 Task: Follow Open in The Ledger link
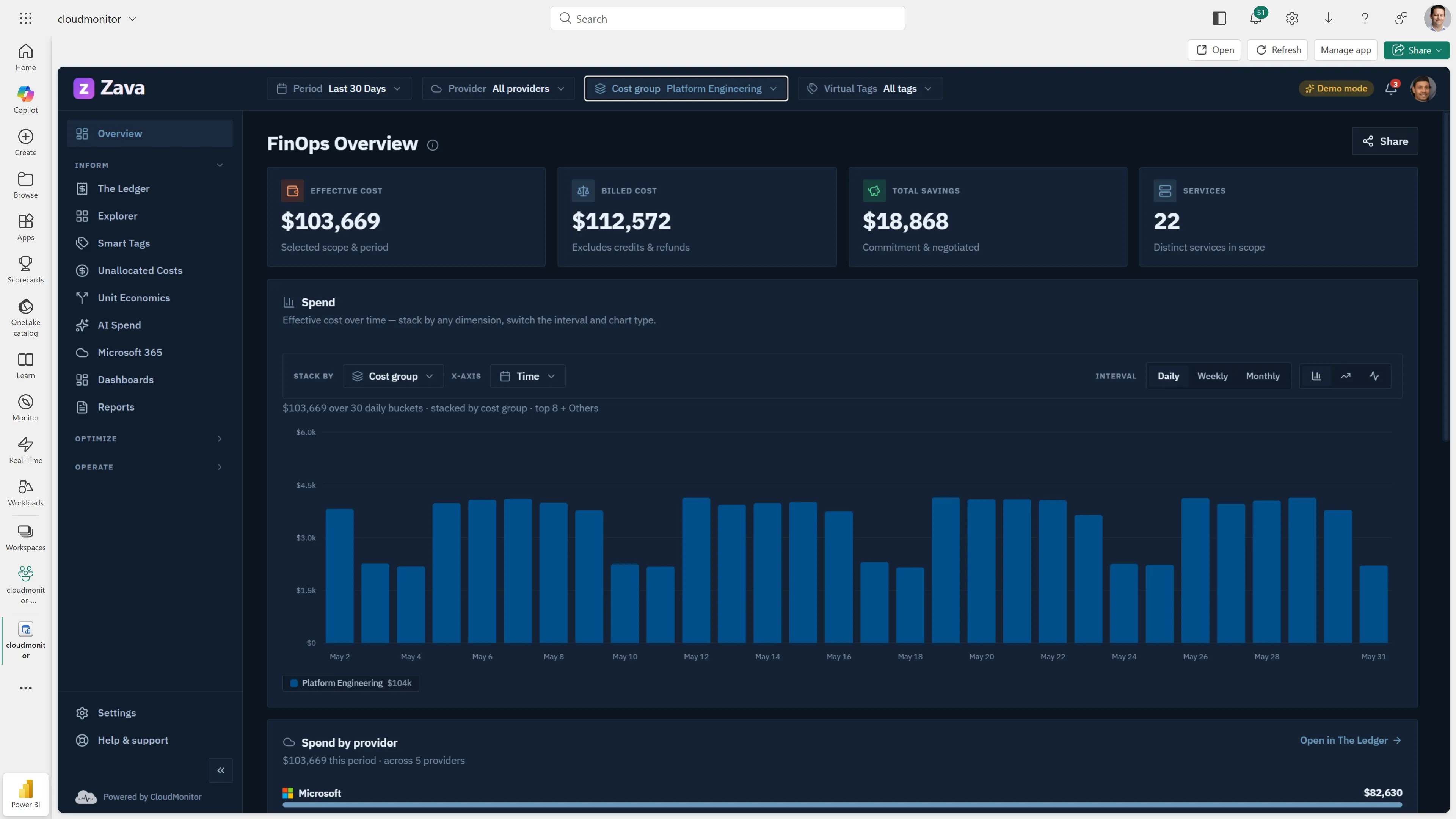1350,741
